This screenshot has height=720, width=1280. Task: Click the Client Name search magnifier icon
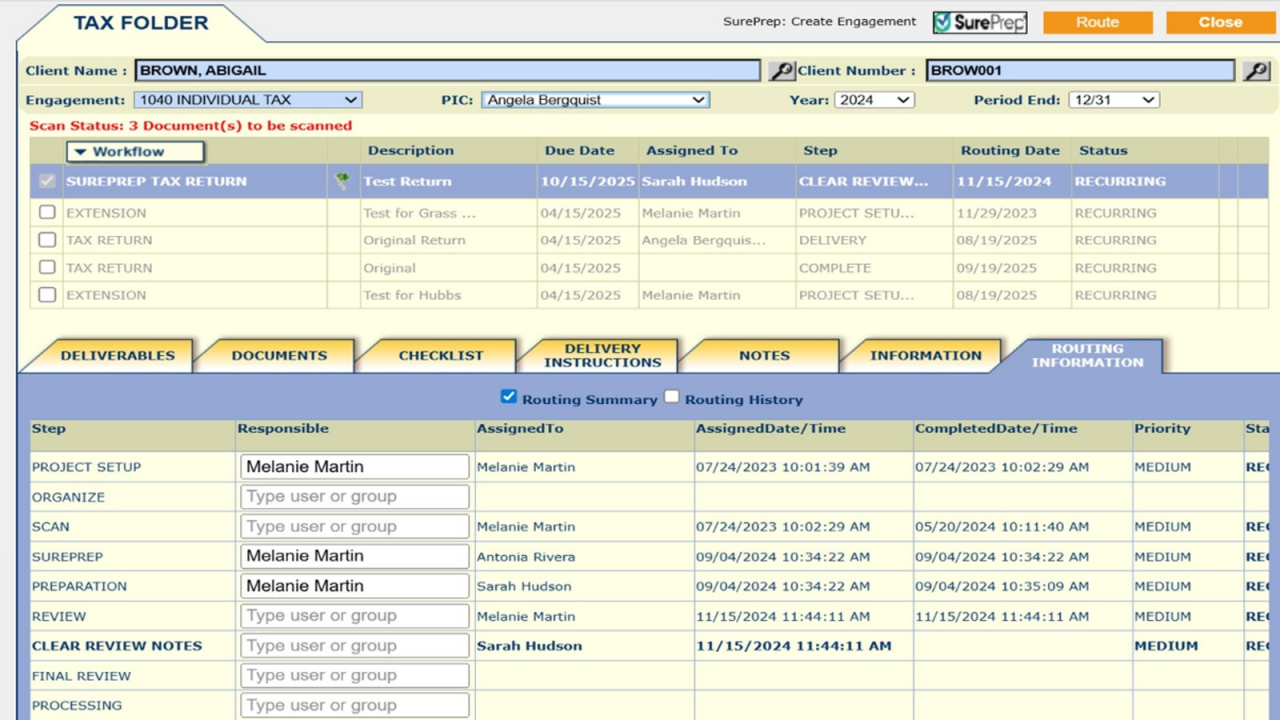[x=781, y=71]
